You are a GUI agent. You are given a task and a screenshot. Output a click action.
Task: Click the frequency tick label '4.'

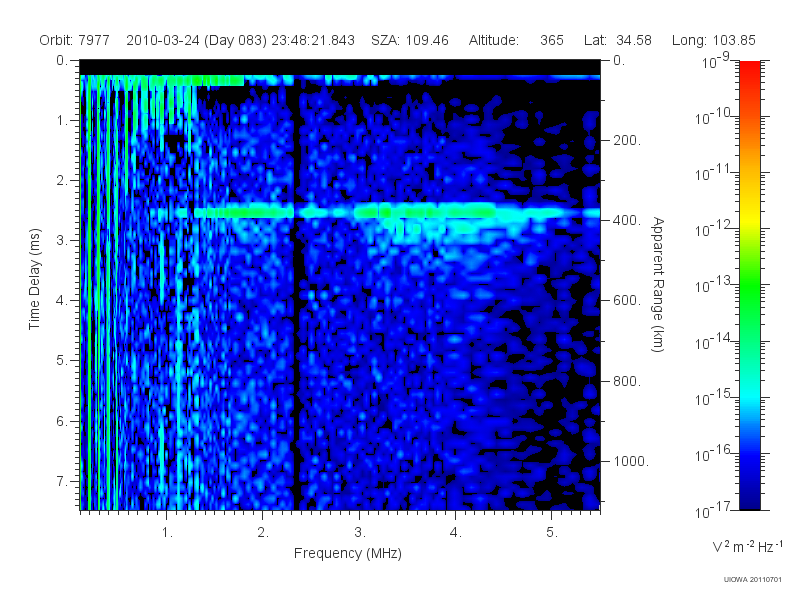456,533
